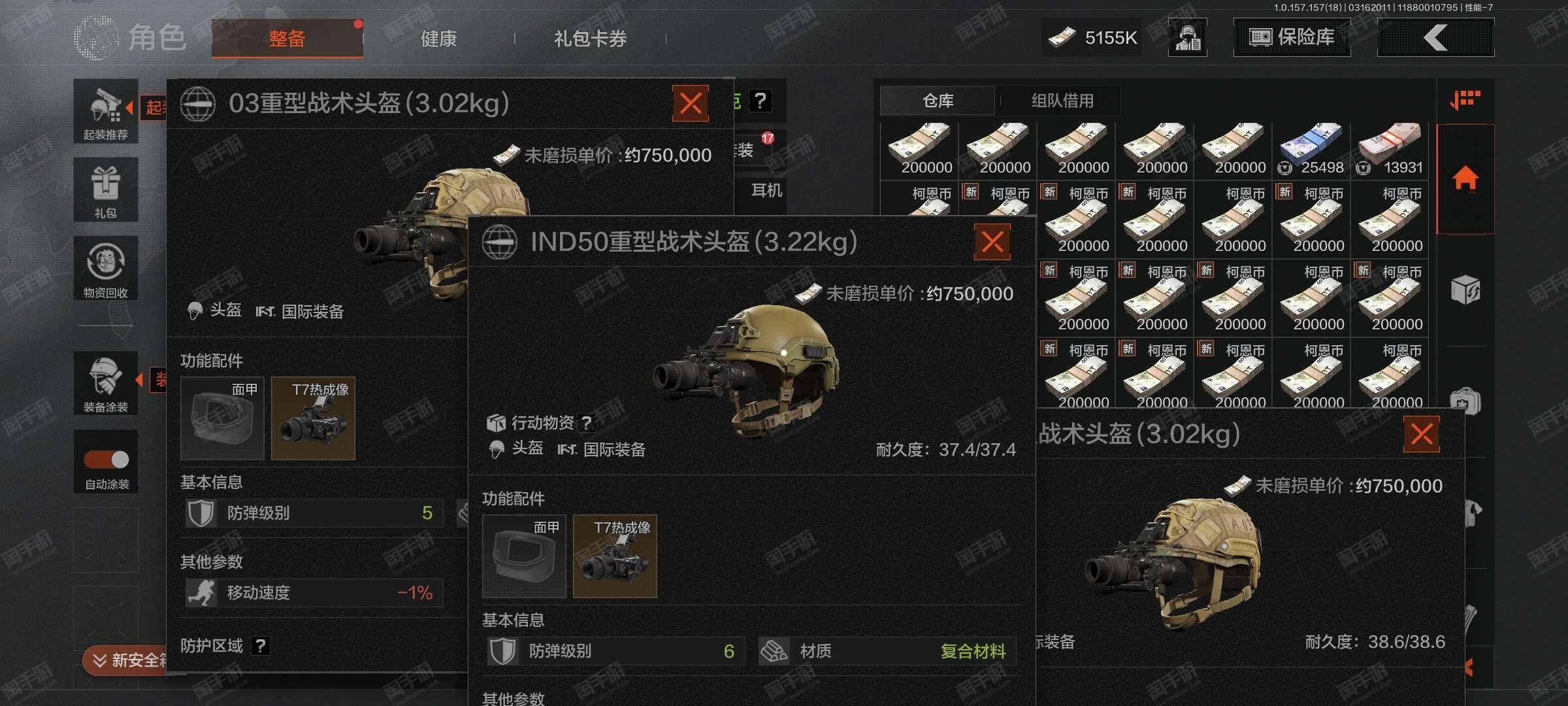
Task: Select the T7热成像 accessory in IND50 panel
Action: click(615, 556)
